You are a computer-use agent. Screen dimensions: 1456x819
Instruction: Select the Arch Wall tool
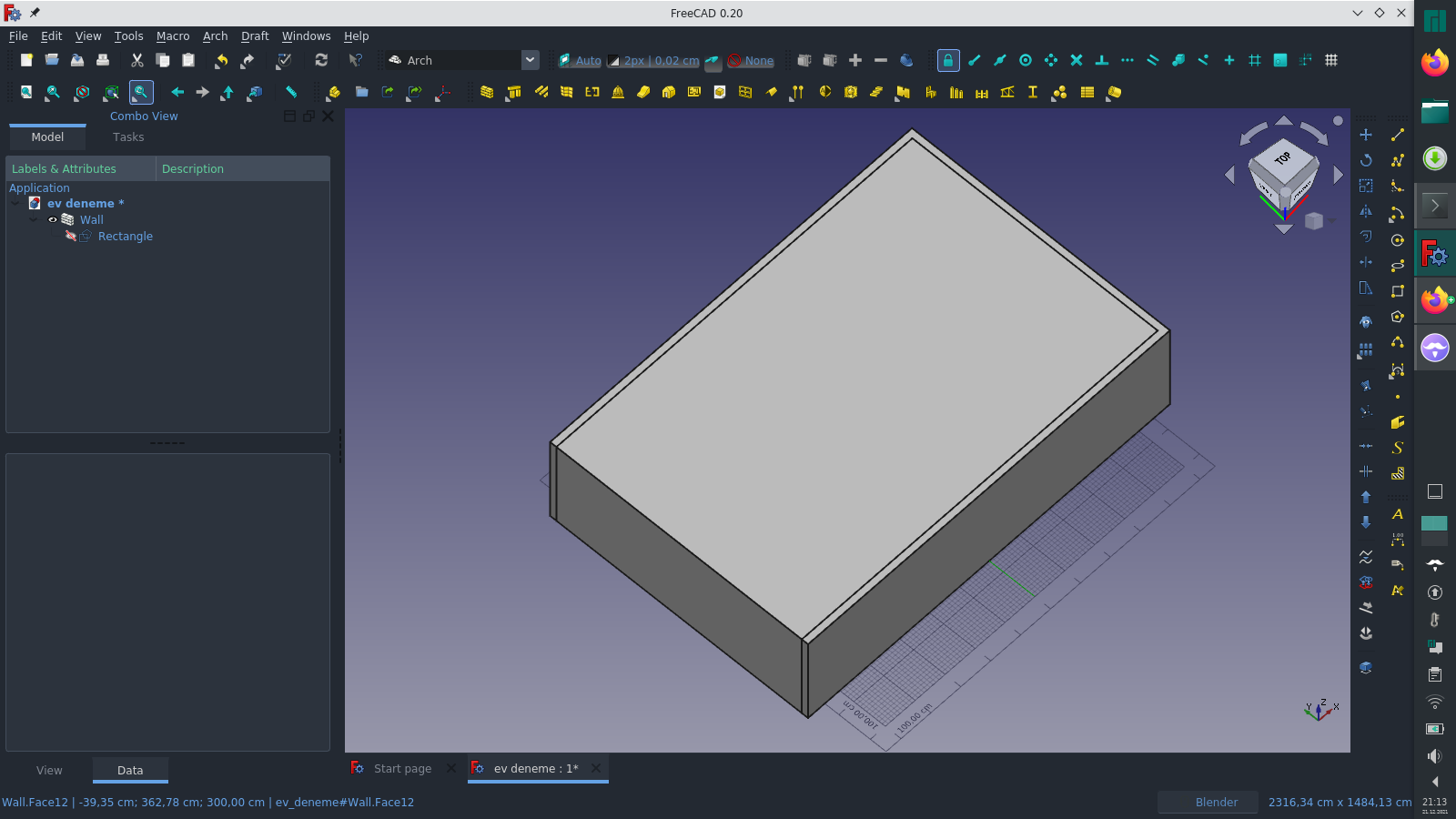point(486,92)
